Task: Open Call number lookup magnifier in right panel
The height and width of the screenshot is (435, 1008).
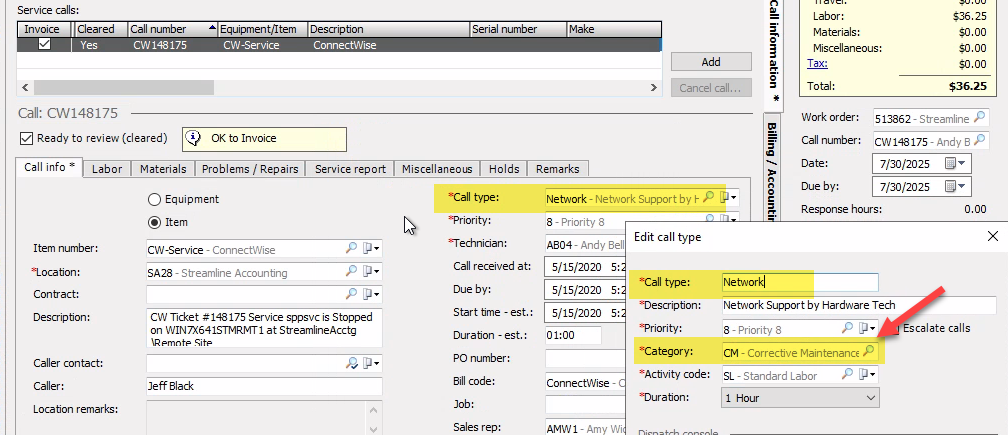Action: (980, 141)
